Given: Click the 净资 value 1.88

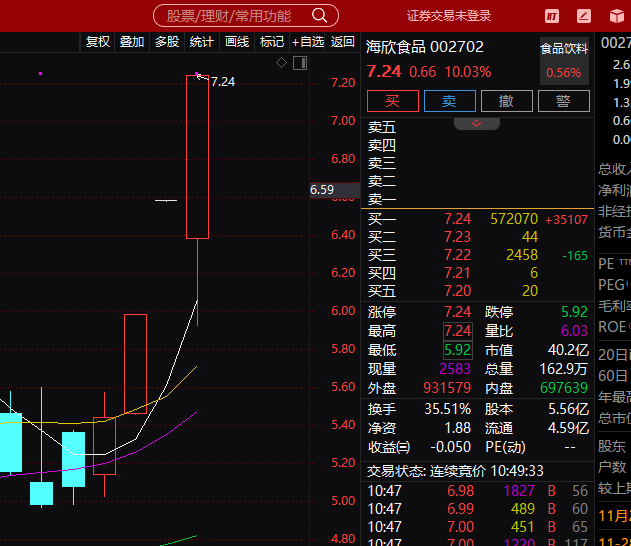Looking at the screenshot, I should click(458, 428).
